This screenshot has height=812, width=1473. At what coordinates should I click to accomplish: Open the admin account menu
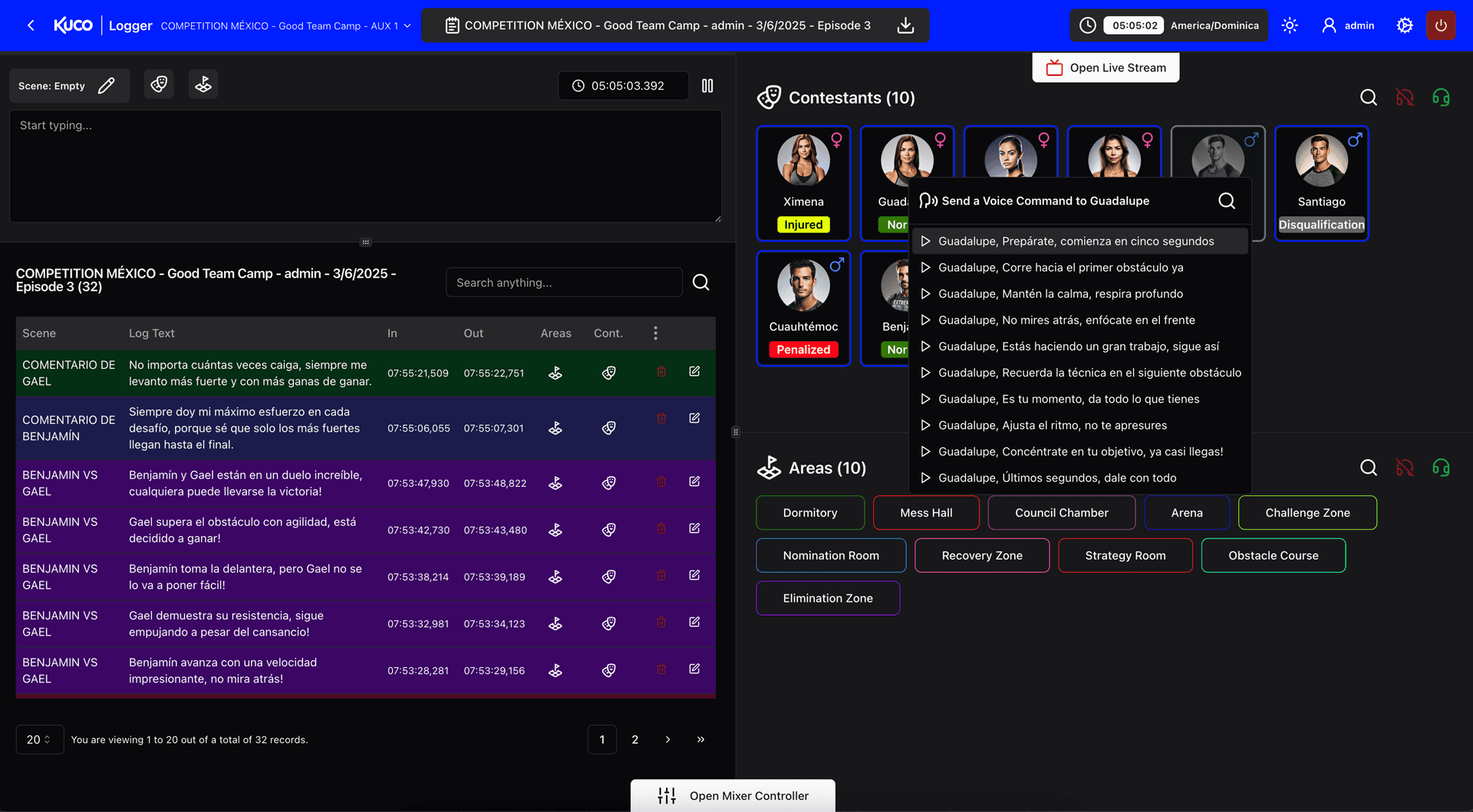pyautogui.click(x=1348, y=25)
